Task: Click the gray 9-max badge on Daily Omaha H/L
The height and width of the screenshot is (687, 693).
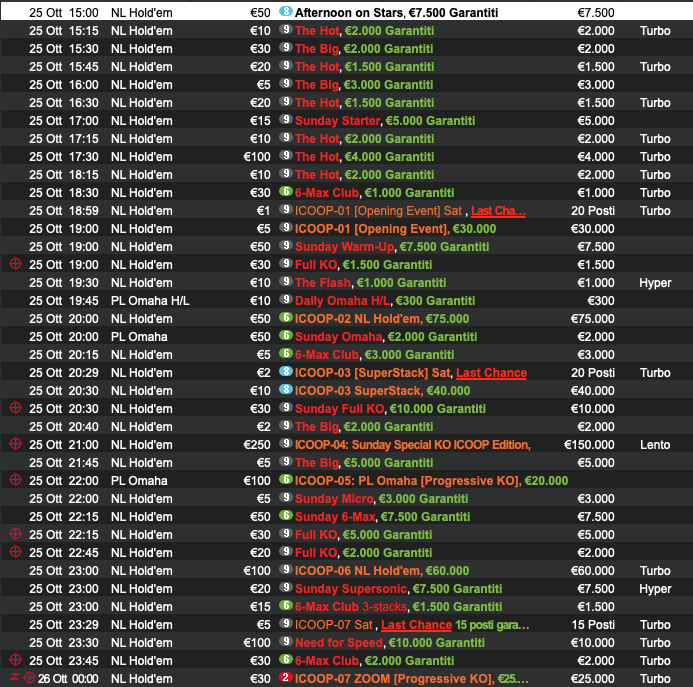Action: 286,300
